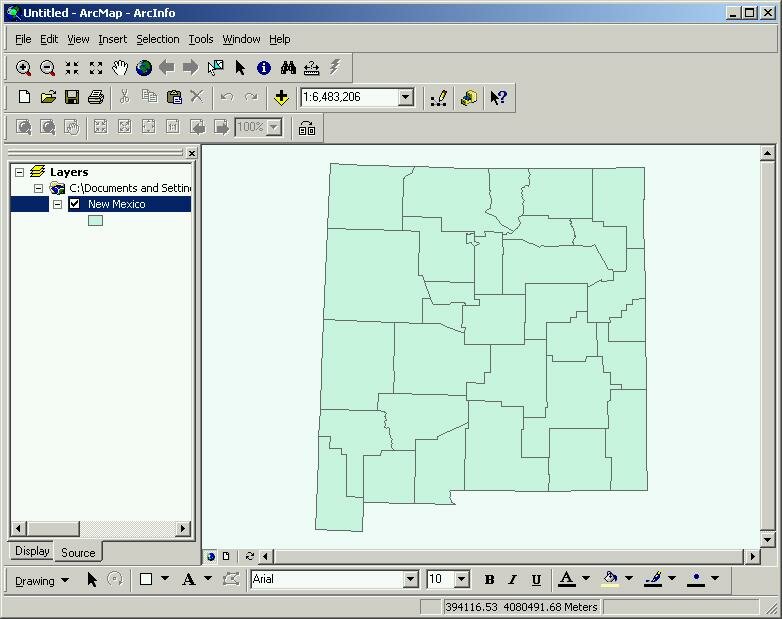Open the map scale dropdown

(x=406, y=97)
